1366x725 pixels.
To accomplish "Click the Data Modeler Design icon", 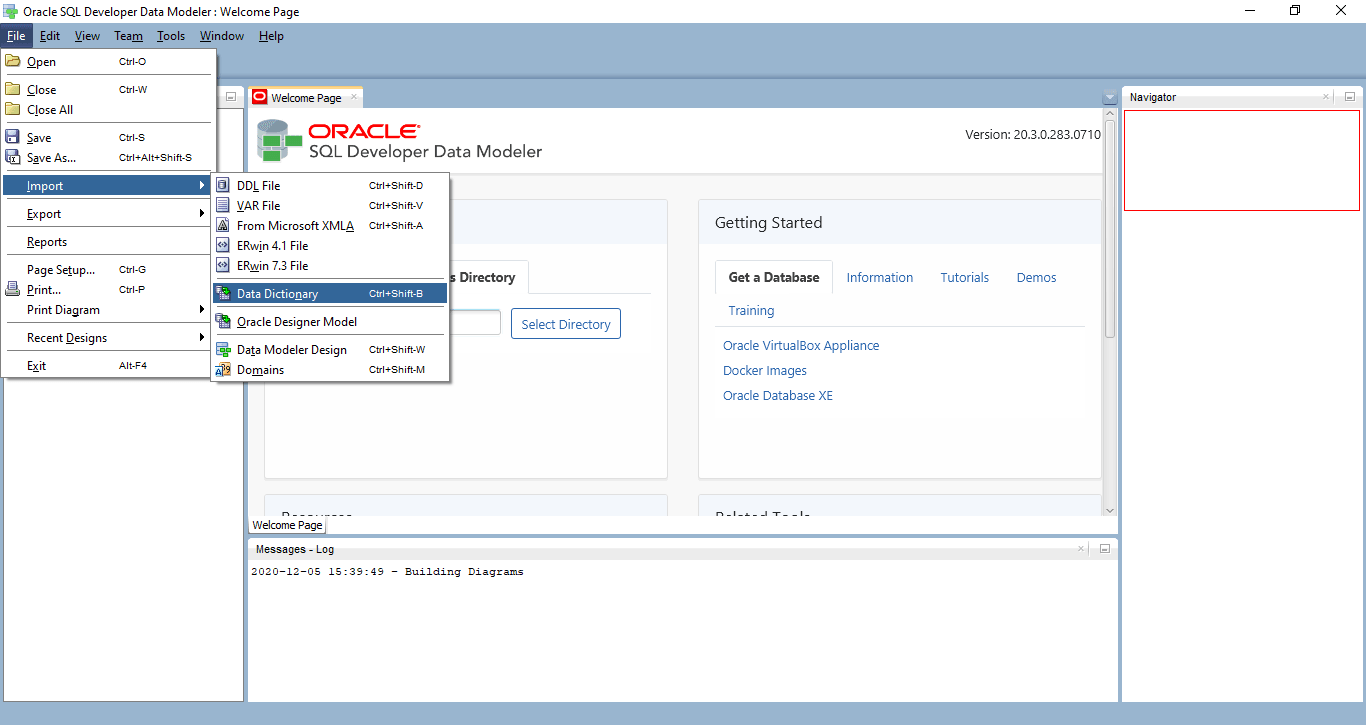I will 223,349.
